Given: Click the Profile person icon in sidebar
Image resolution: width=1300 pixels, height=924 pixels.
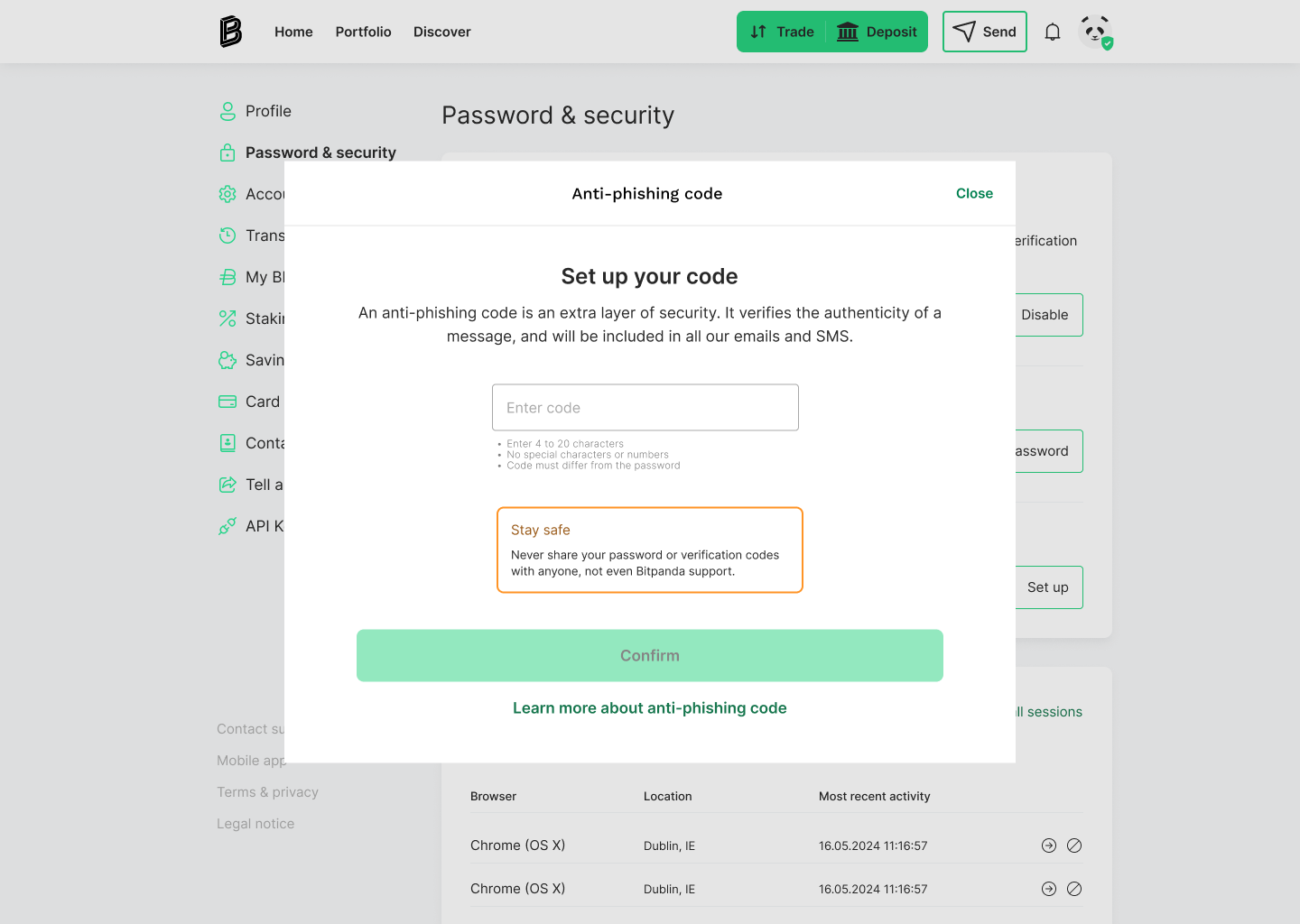Looking at the screenshot, I should point(227,111).
